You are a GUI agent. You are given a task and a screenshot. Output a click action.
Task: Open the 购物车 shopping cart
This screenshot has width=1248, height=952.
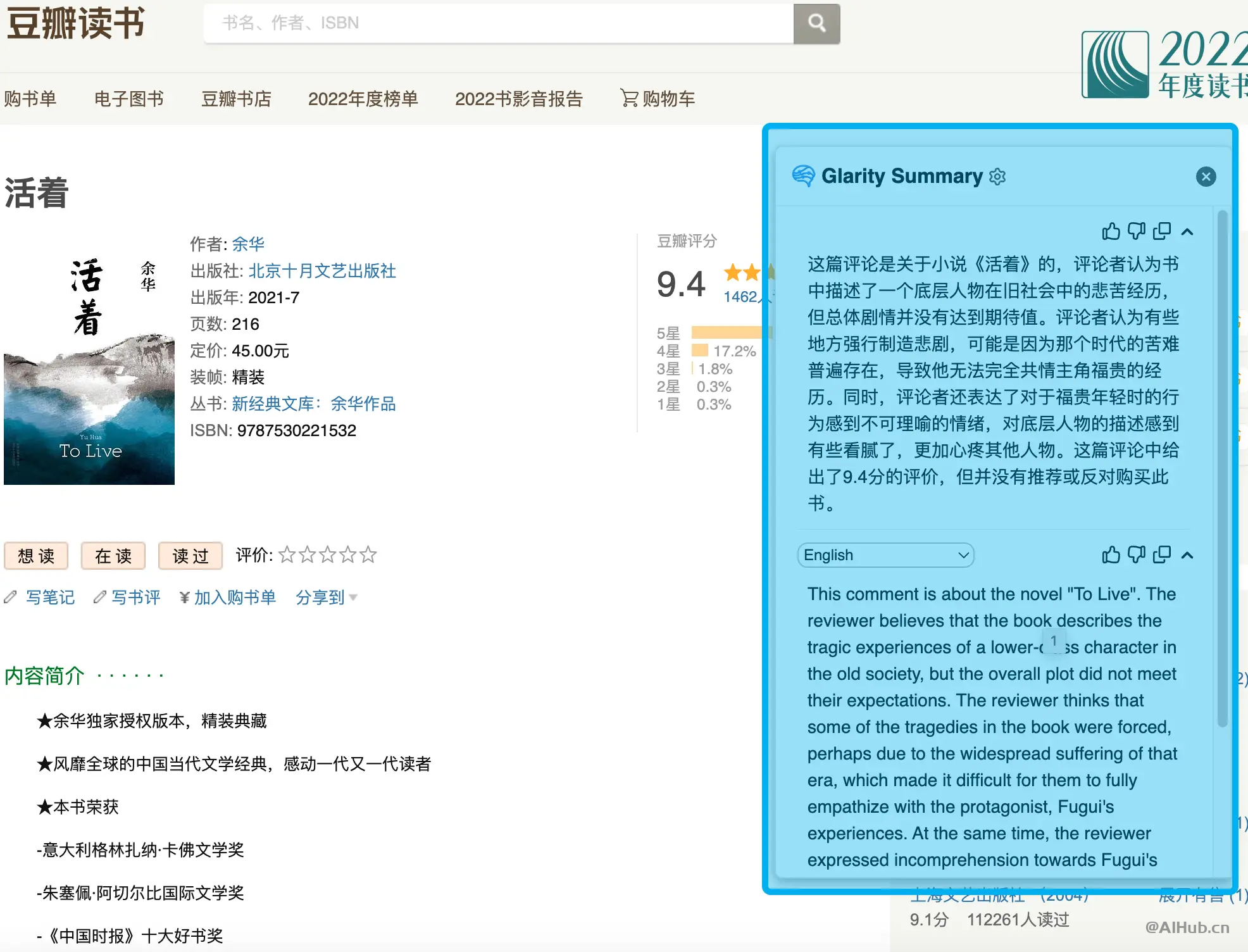point(658,99)
